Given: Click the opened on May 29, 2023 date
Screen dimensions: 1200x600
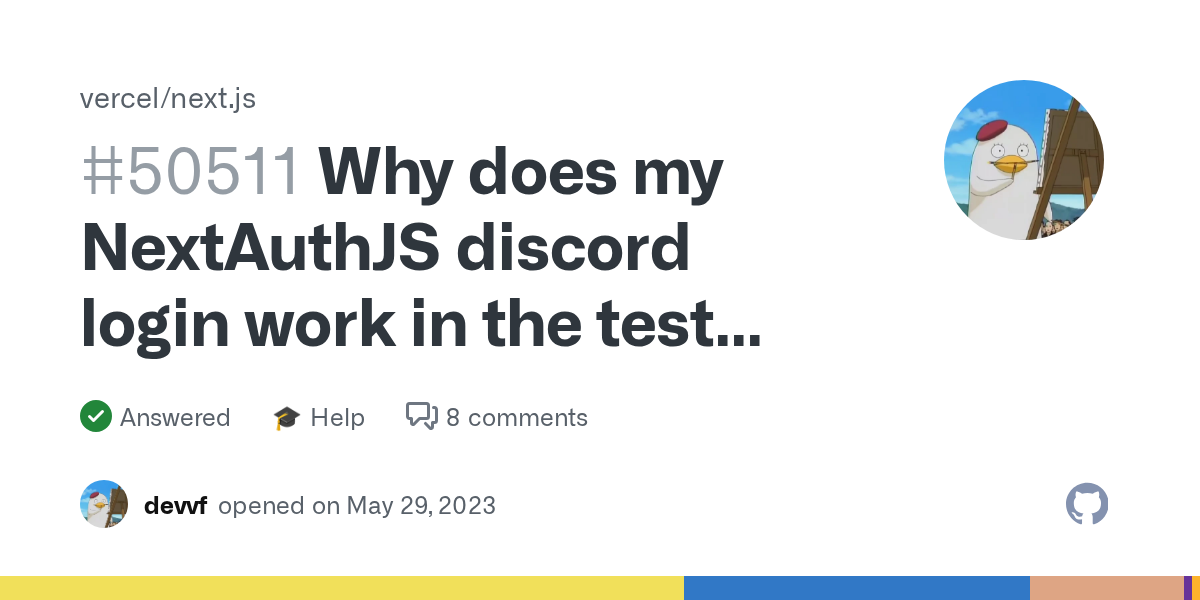Looking at the screenshot, I should point(357,506).
